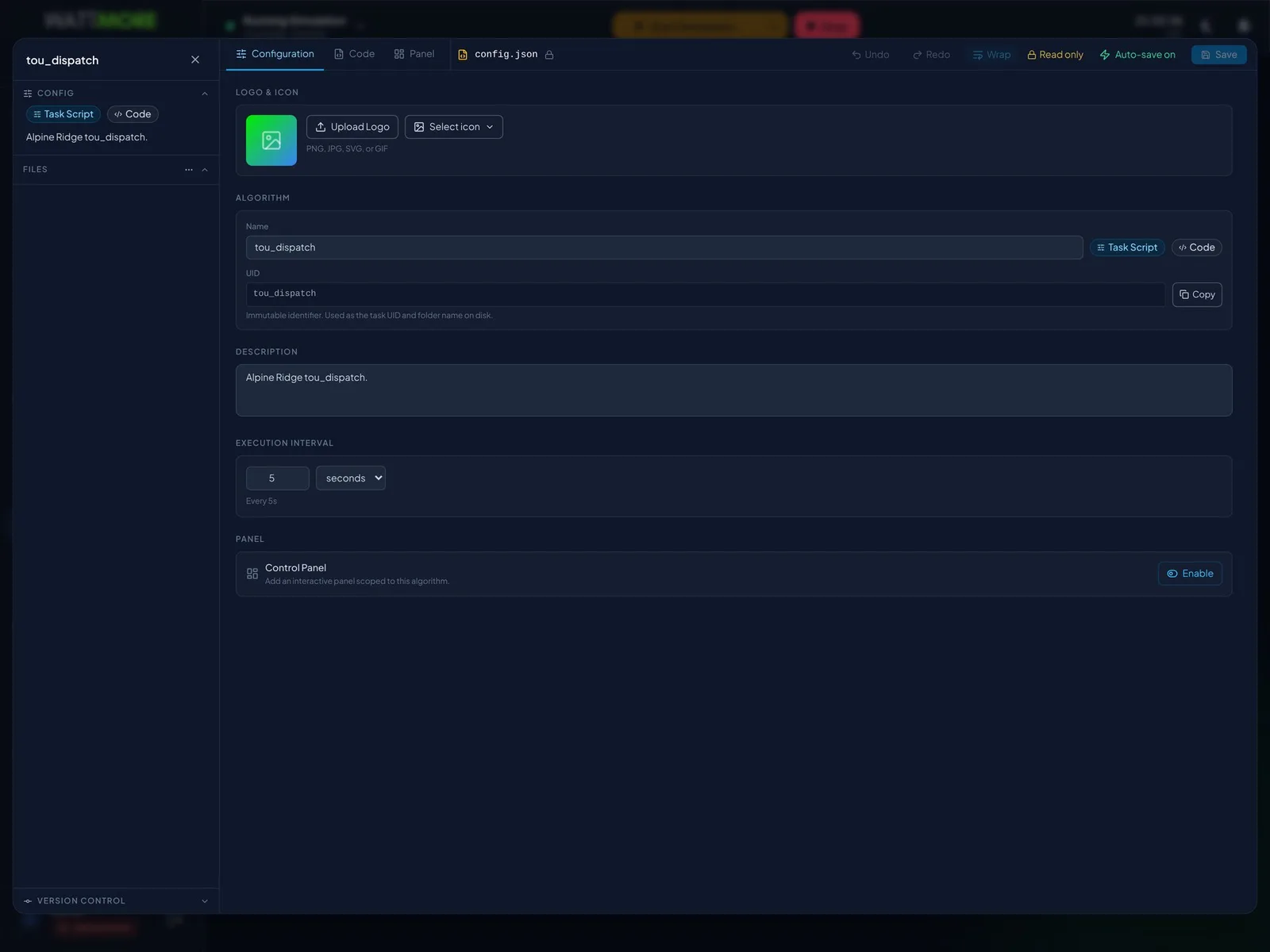1270x952 pixels.
Task: Click the execution interval number field
Action: pos(278,478)
